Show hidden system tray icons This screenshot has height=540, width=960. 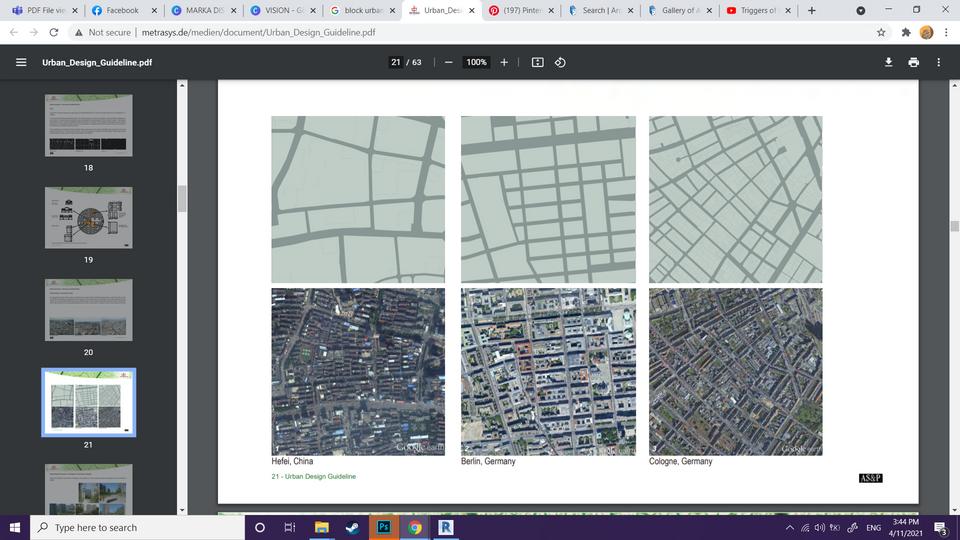790,527
